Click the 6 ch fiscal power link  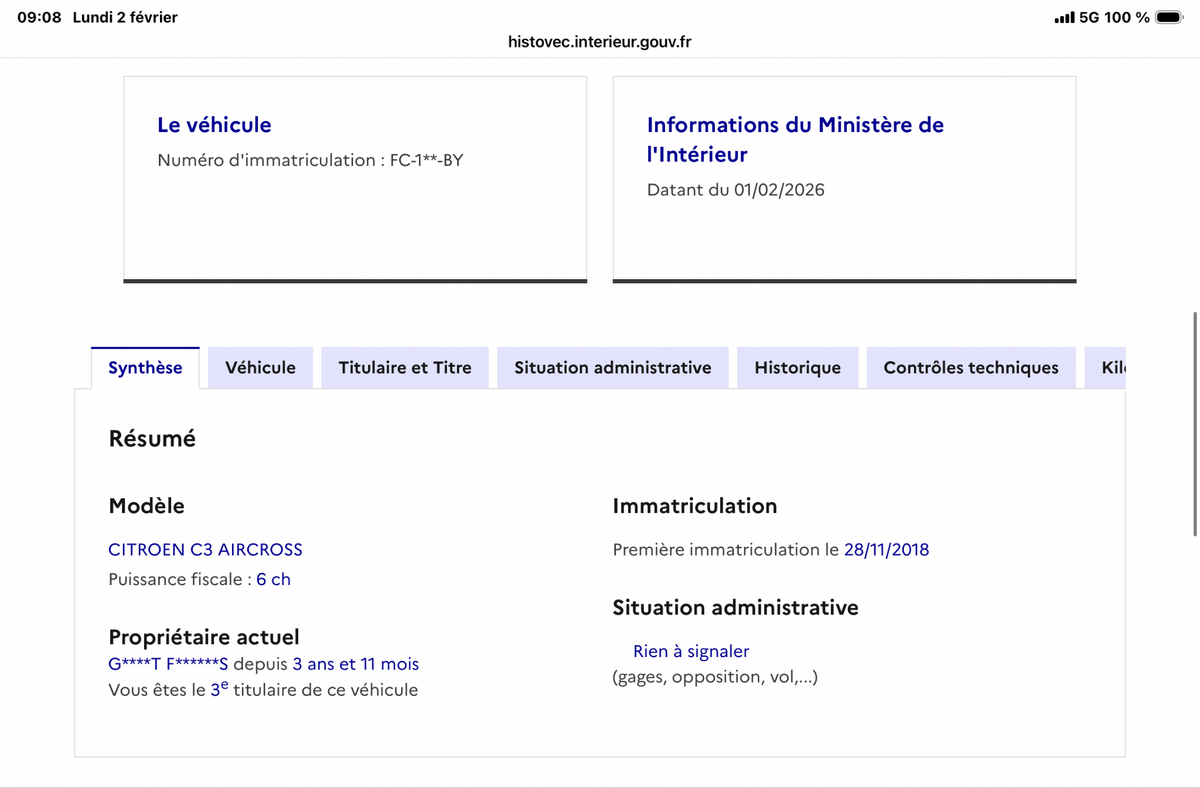click(x=273, y=578)
